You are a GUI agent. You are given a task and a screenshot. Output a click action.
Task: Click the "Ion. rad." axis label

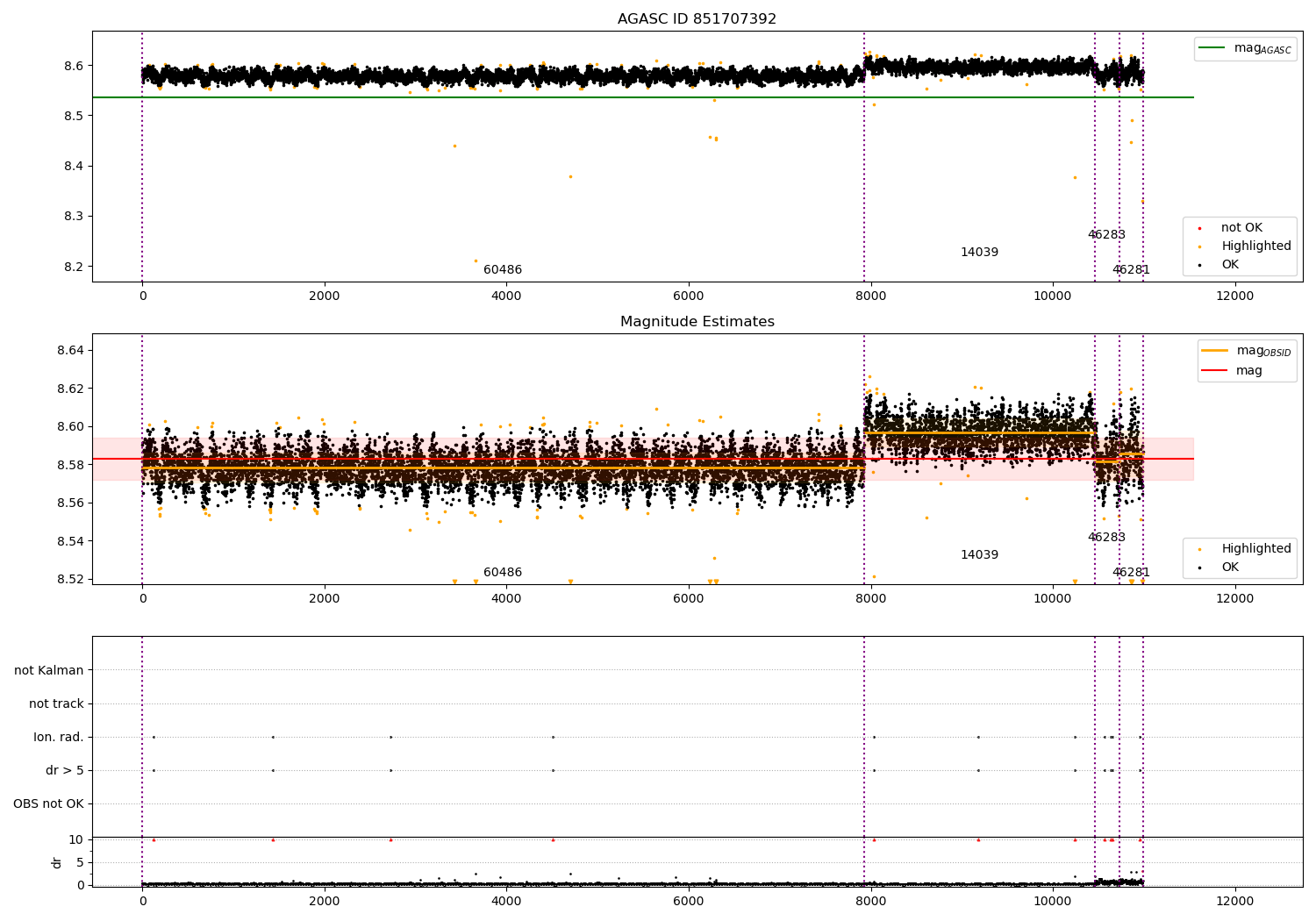pyautogui.click(x=59, y=738)
